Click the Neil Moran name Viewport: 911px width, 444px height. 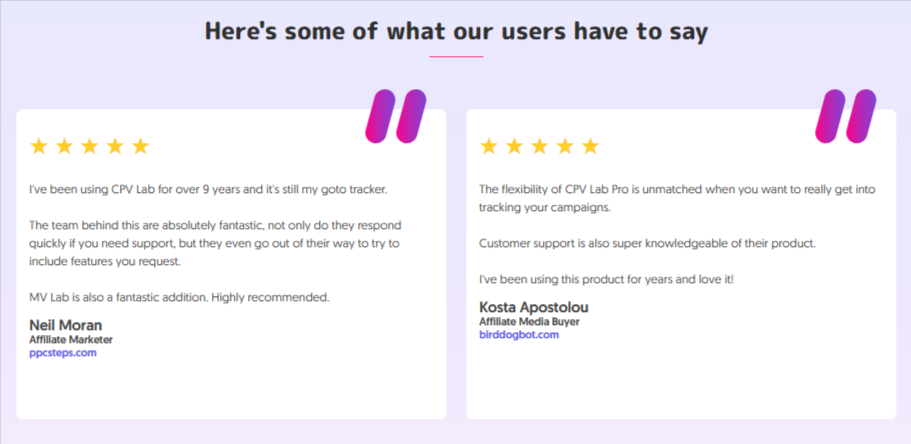coord(66,325)
